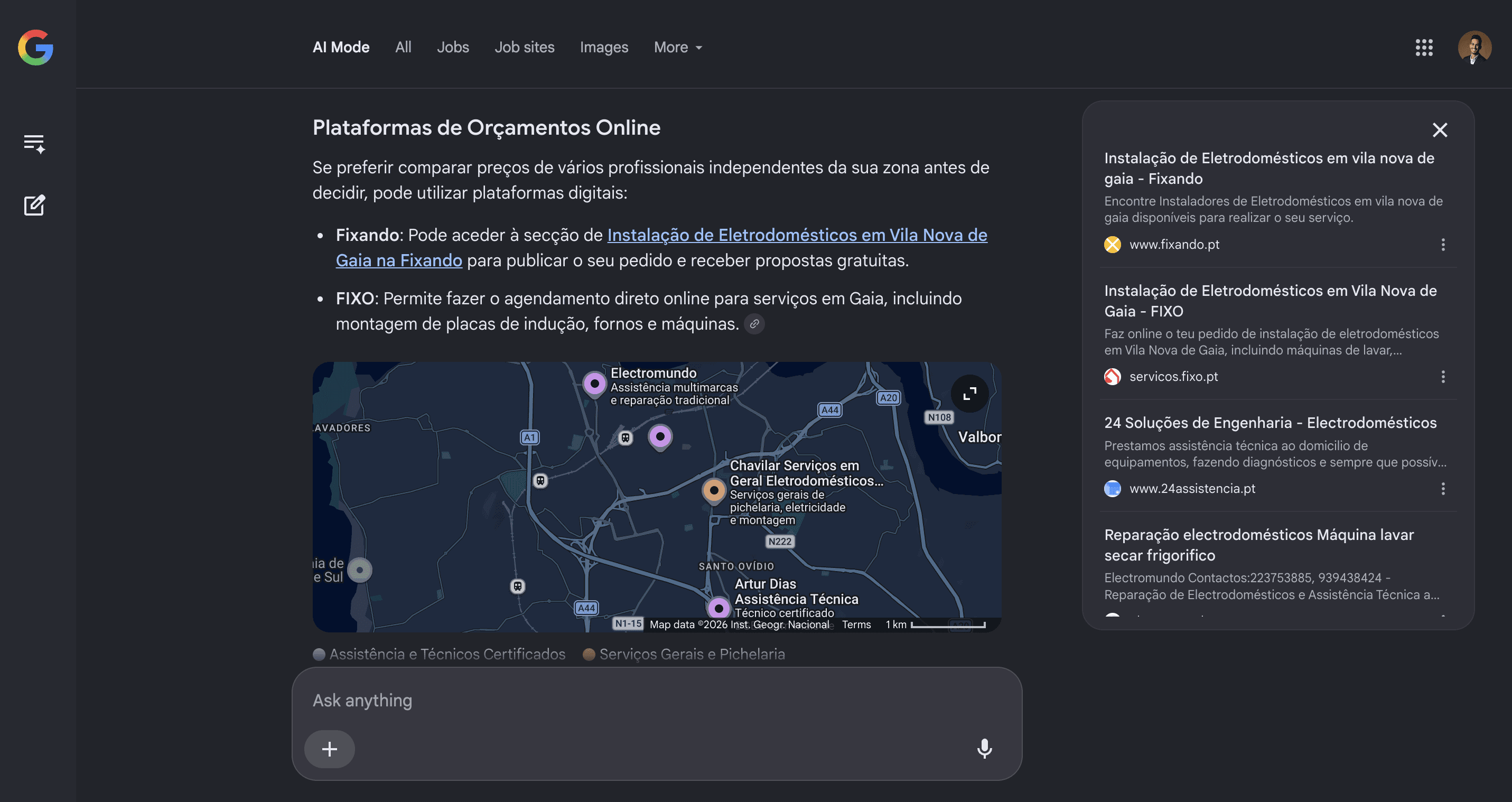This screenshot has width=1512, height=802.
Task: Switch to the Job sites tab
Action: [524, 48]
